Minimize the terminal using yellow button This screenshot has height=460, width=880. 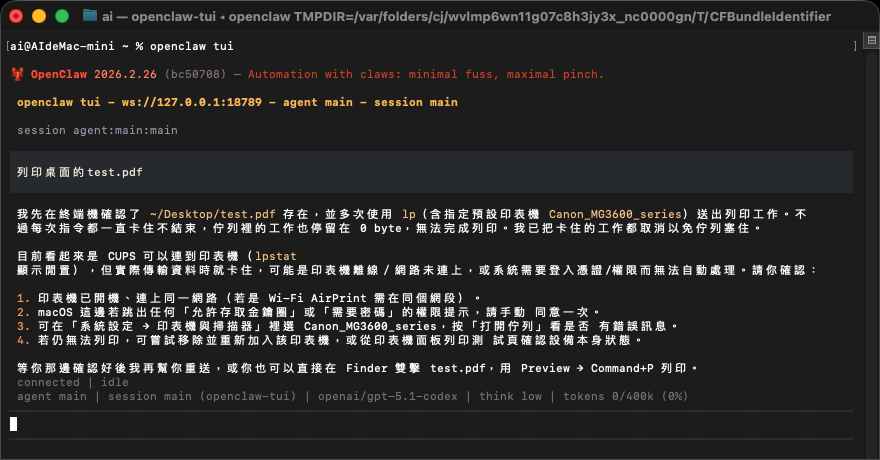39,16
